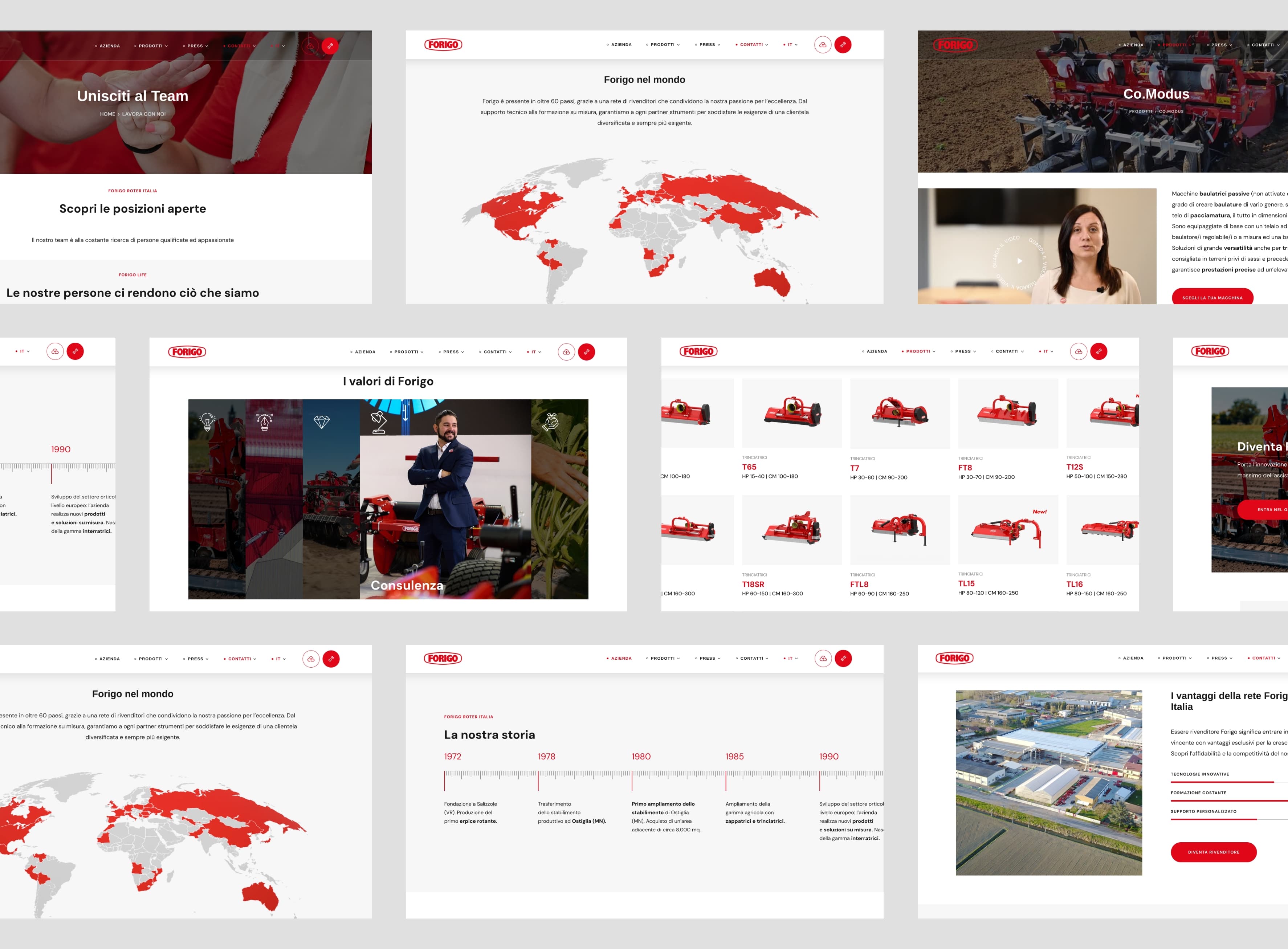Click the red wrench icon in the top Forigo nel mondo mockup
Image resolution: width=1288 pixels, height=949 pixels.
843,45
